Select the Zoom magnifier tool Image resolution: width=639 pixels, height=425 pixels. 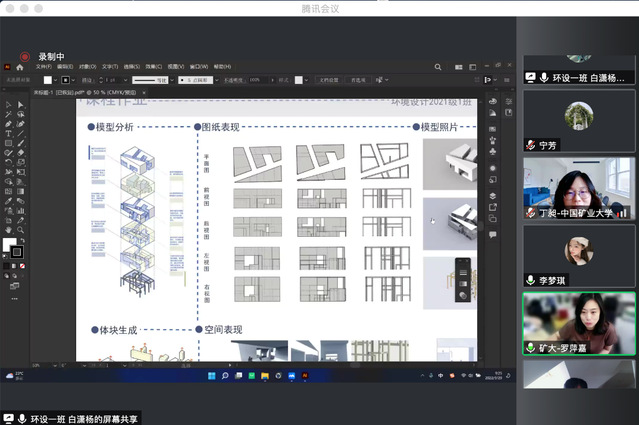[x=20, y=228]
